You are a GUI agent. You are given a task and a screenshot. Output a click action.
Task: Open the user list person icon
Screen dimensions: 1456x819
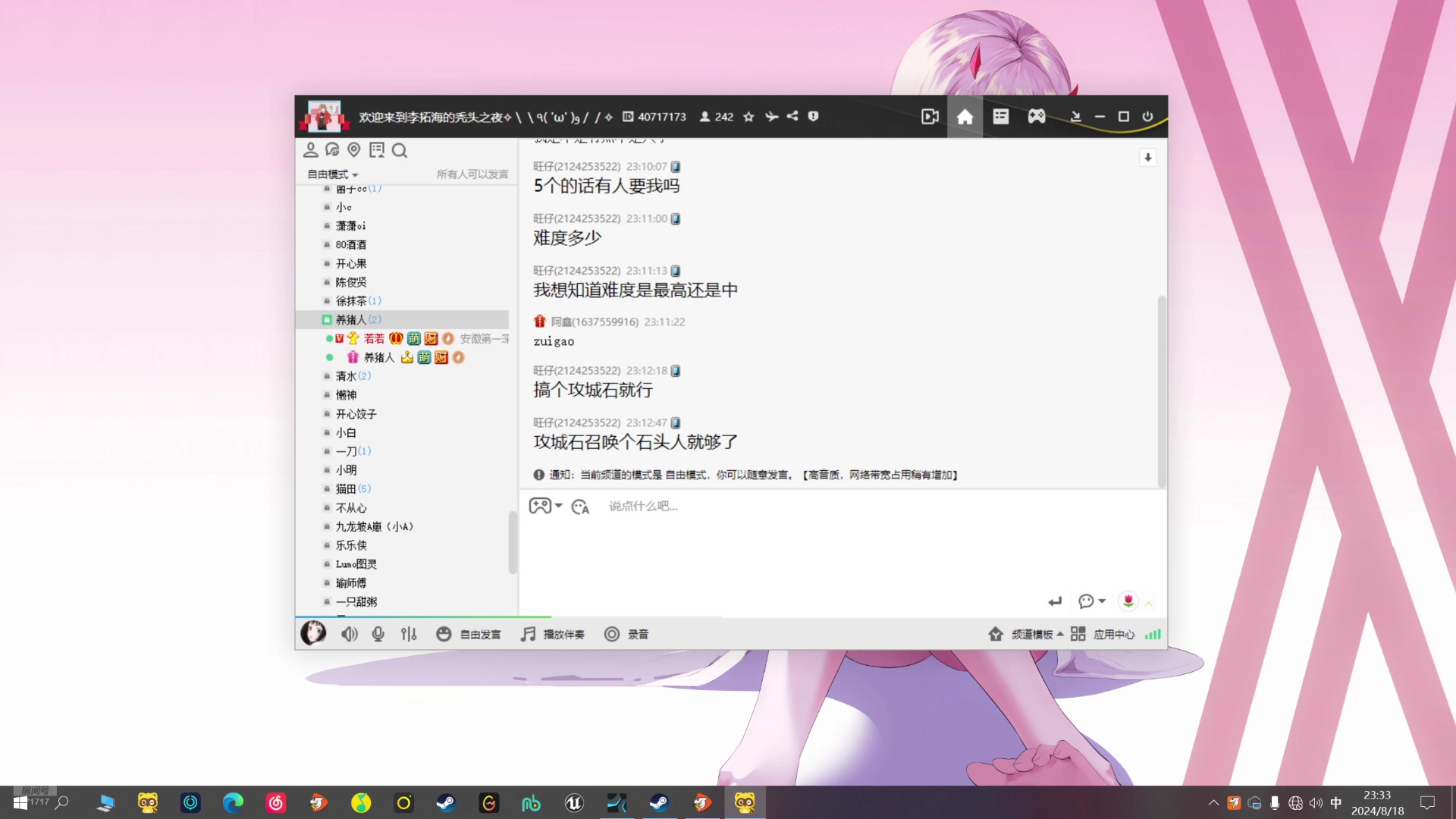(310, 150)
